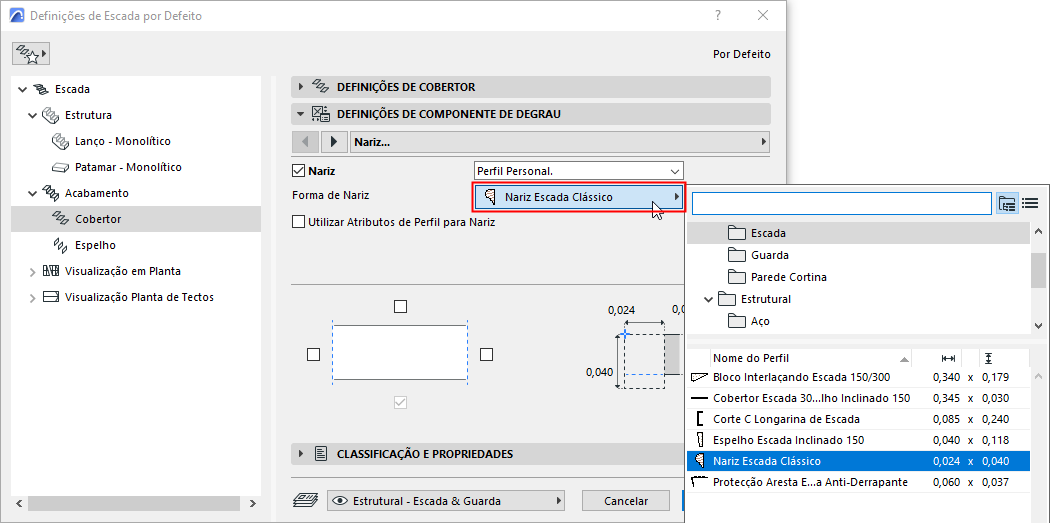The image size is (1050, 523).
Task: Open Estrutural - Escada & Guarda layer selector
Action: [446, 501]
